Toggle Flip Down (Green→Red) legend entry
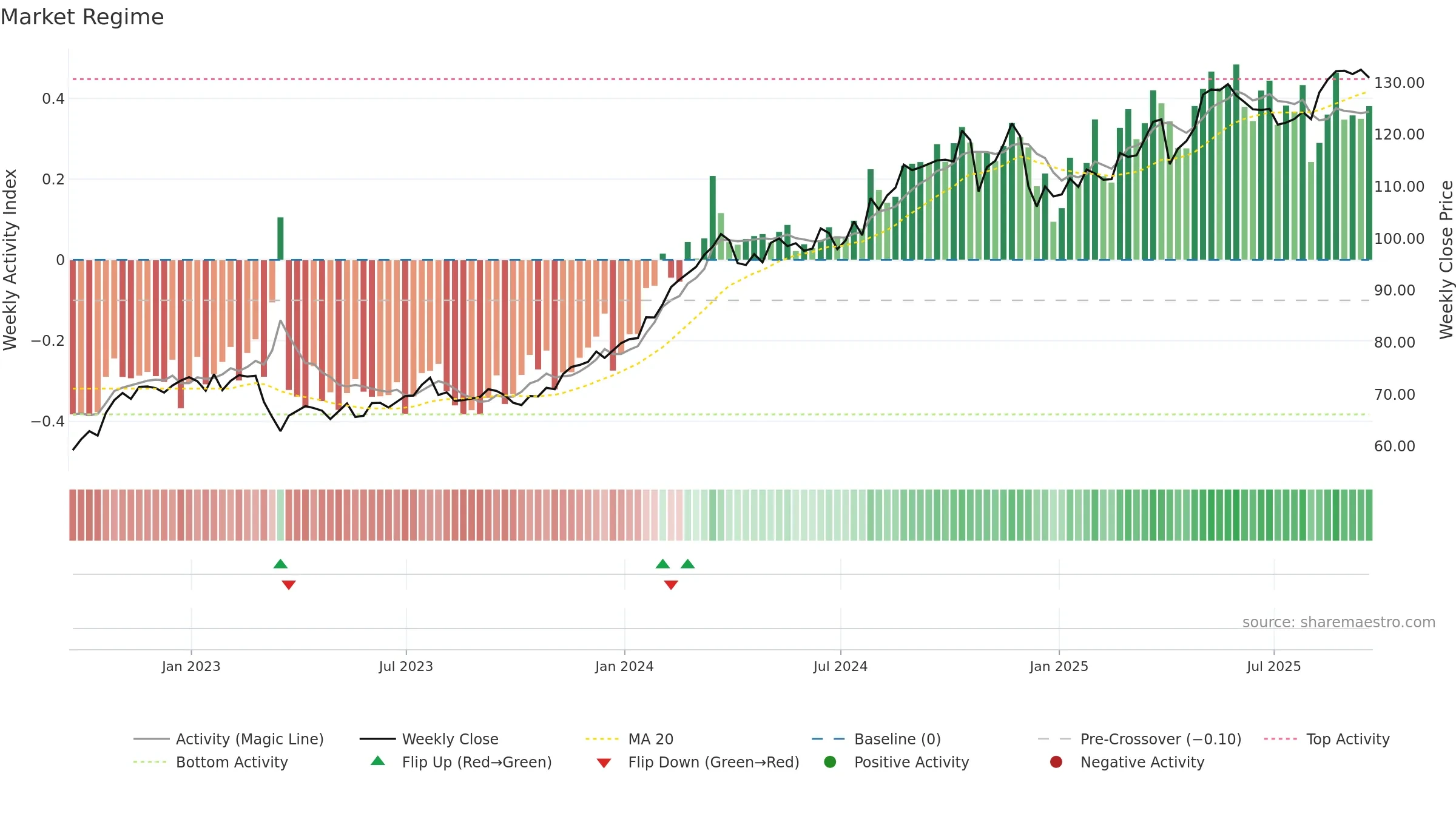Viewport: 1456px width, 819px height. 698,762
